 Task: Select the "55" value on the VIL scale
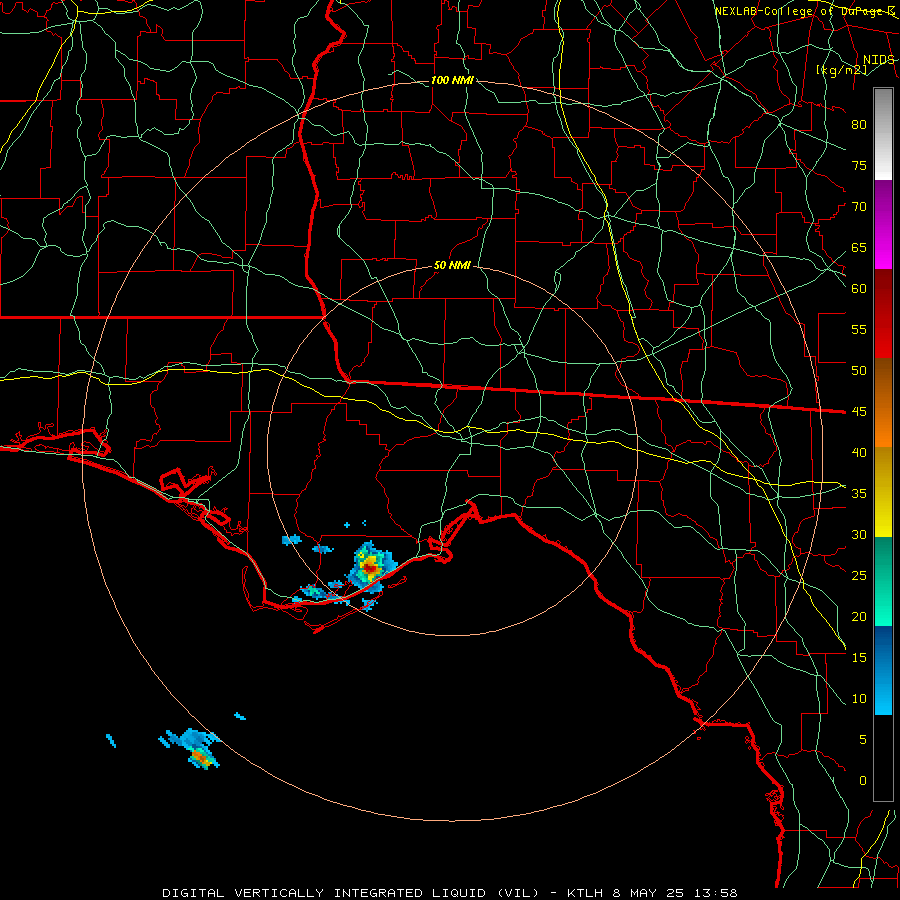(x=859, y=329)
